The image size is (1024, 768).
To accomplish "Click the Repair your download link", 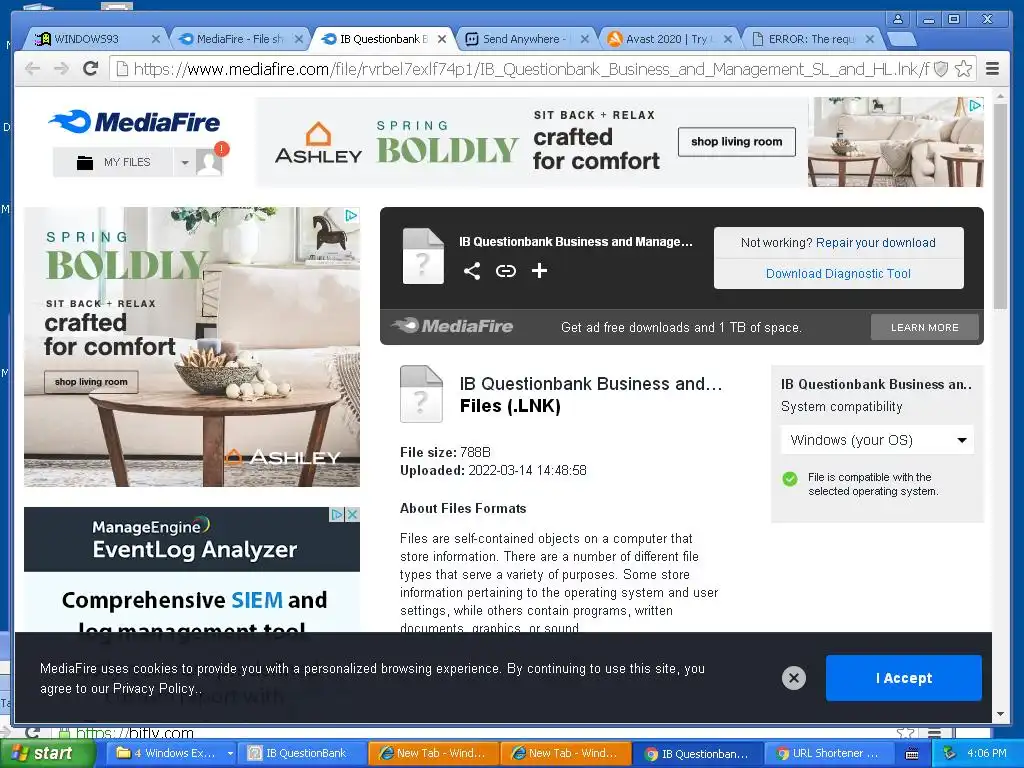I will tap(875, 242).
